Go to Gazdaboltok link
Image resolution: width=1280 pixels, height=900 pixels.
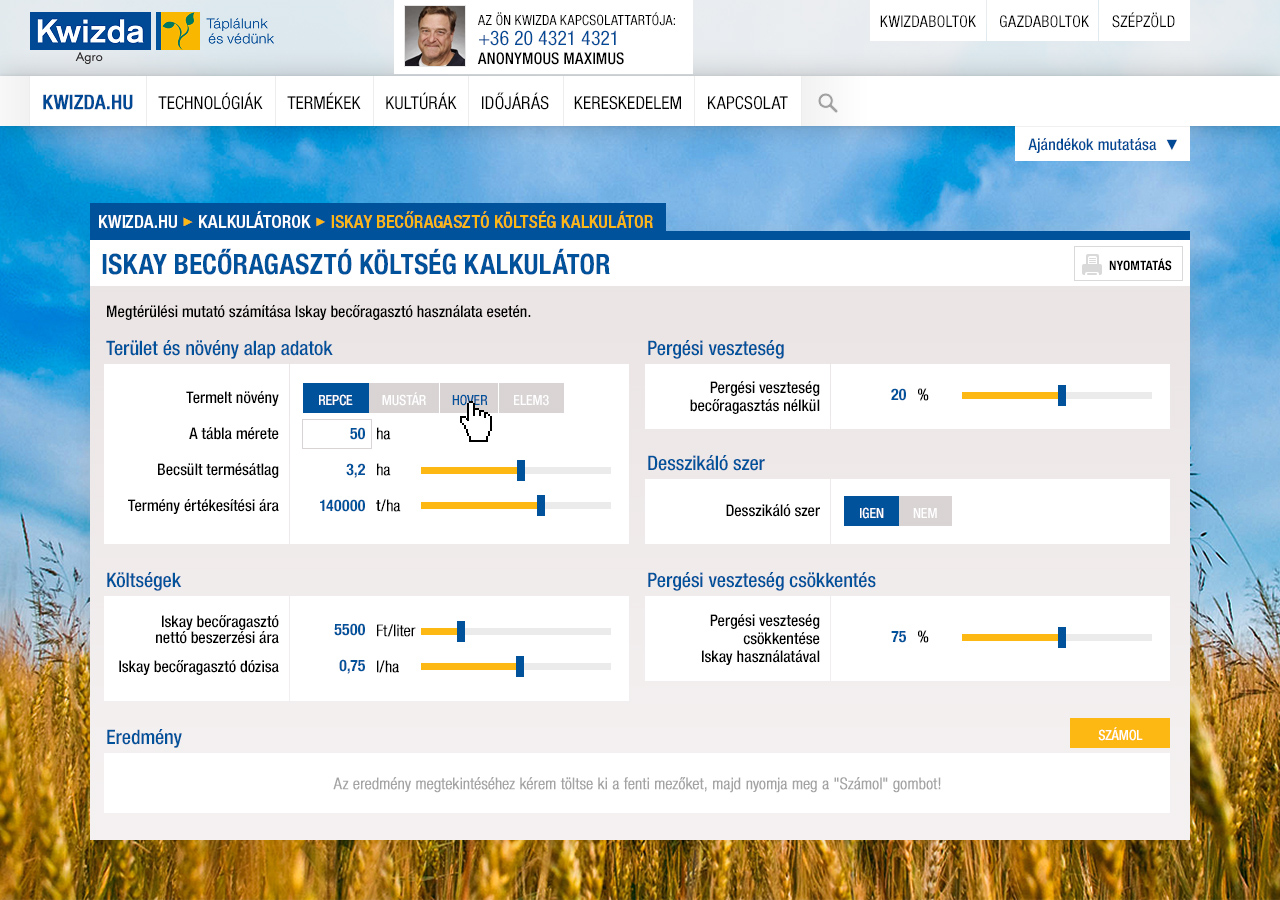point(1043,21)
